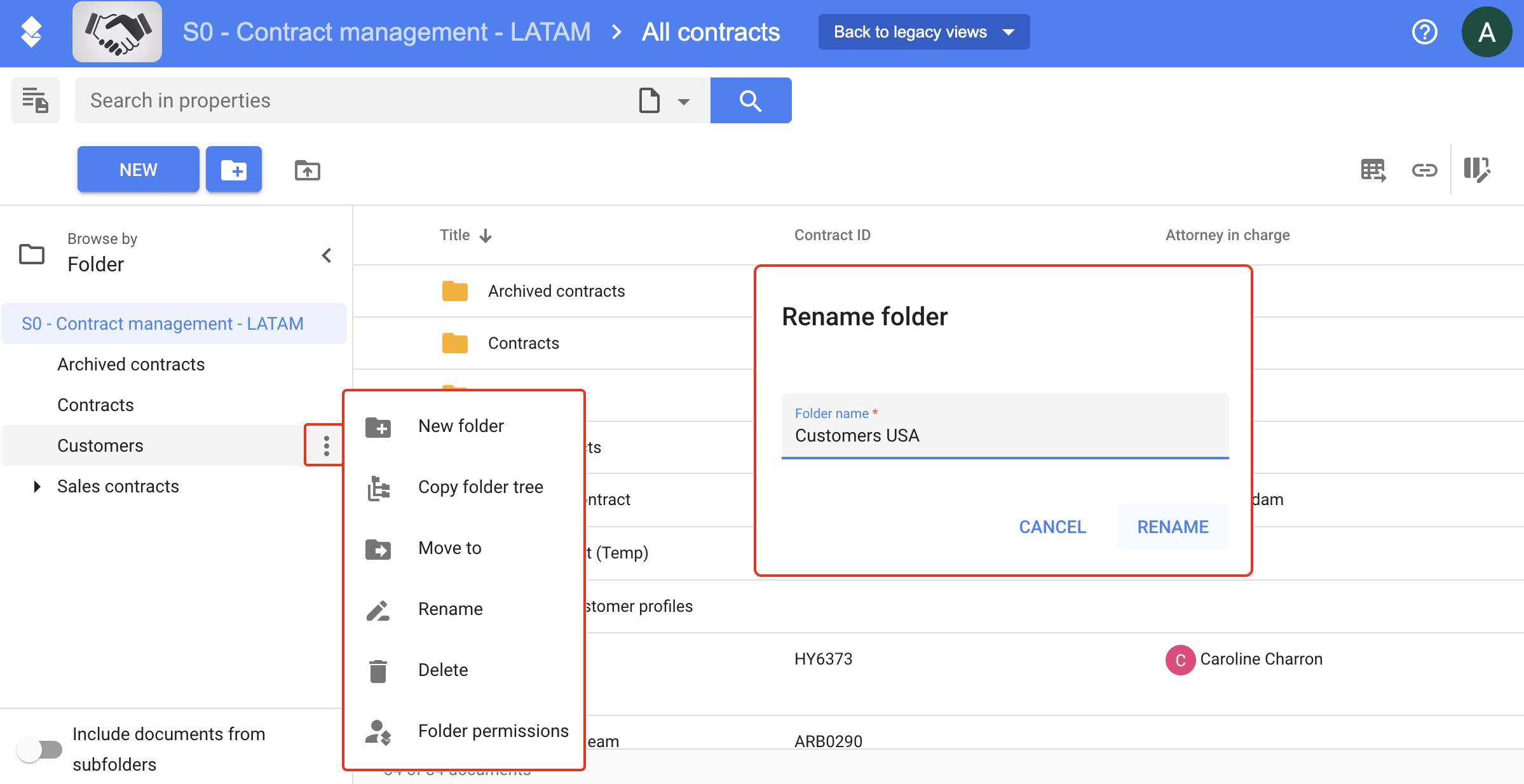This screenshot has width=1524, height=784.
Task: Open the user avatar A
Action: point(1487,32)
